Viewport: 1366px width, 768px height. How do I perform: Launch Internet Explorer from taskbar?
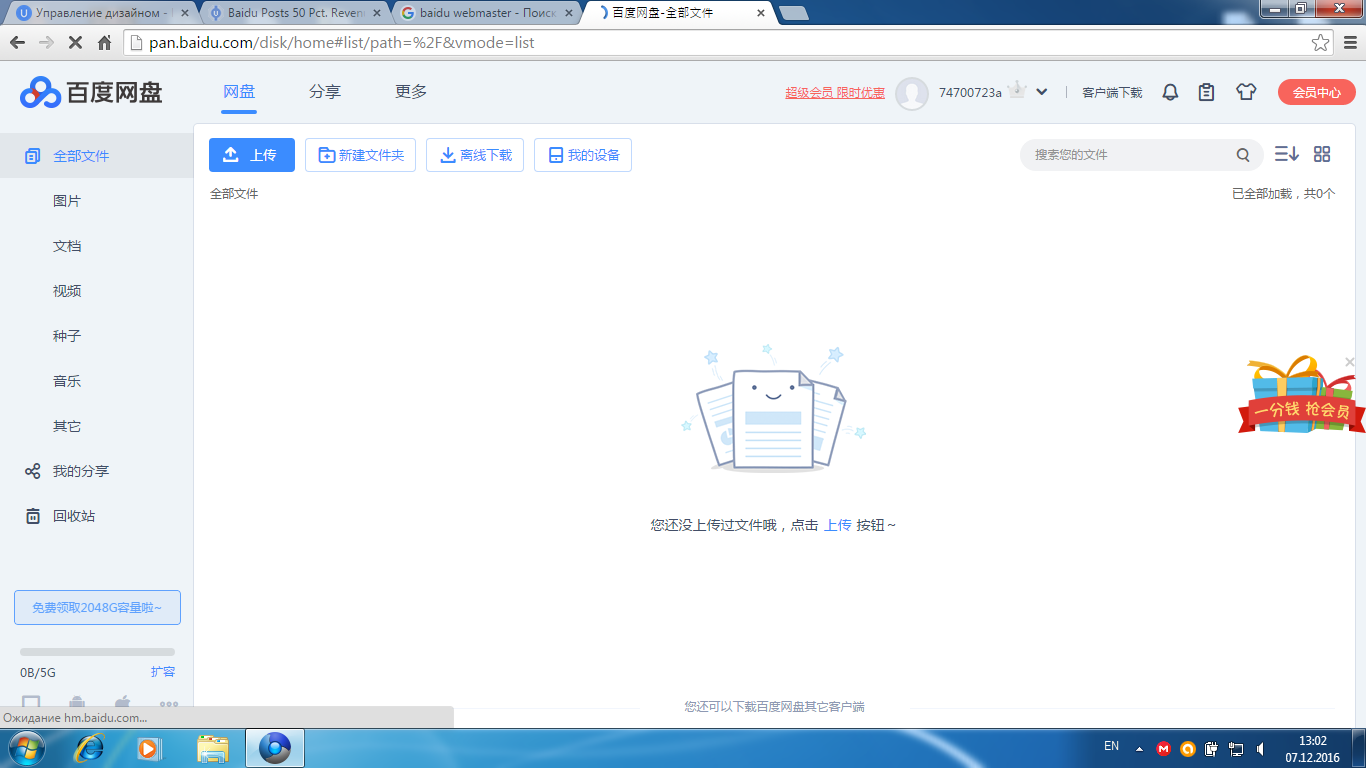(x=91, y=747)
